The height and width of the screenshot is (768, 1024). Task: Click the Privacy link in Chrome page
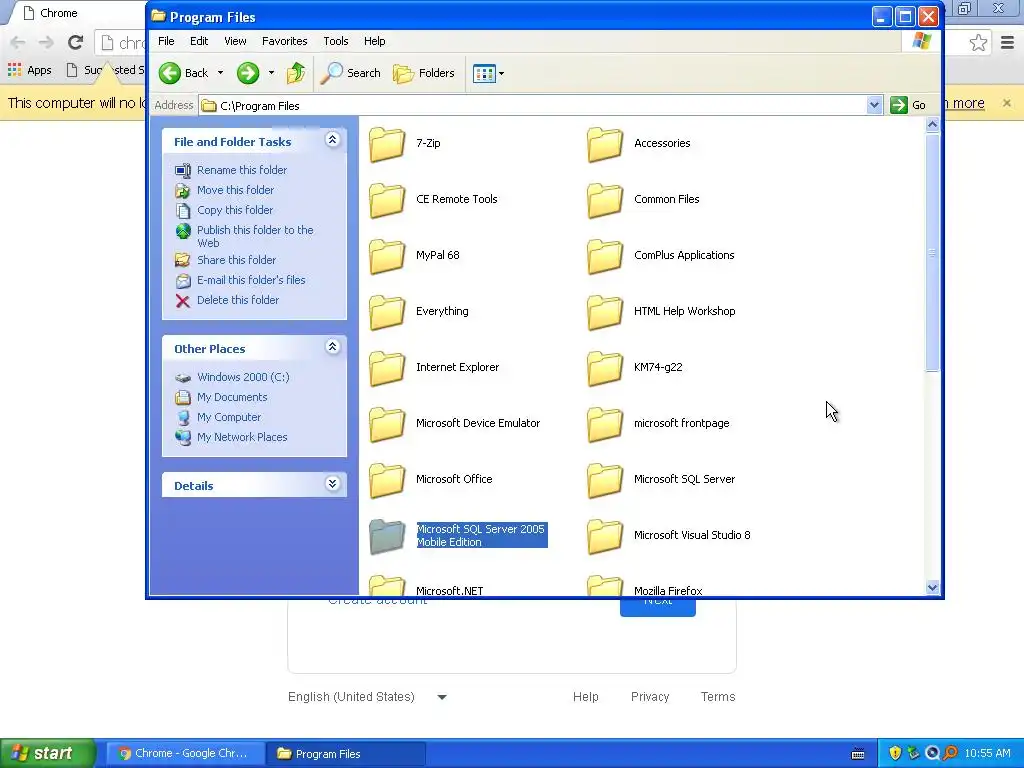coord(650,697)
